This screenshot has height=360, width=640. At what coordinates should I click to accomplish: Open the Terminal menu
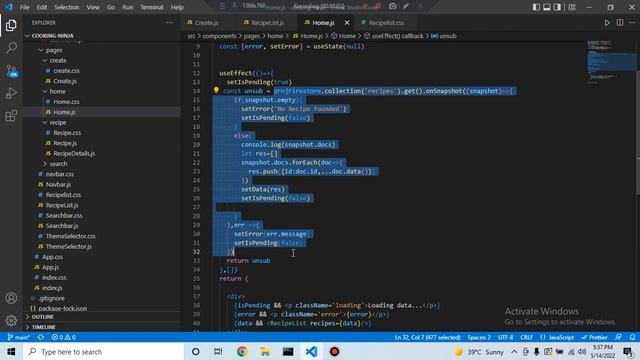pos(151,7)
